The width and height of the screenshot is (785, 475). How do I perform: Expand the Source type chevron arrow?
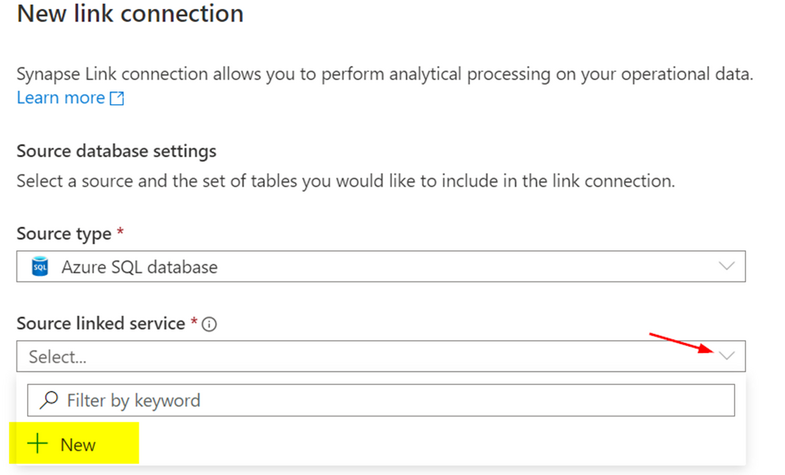(x=726, y=266)
